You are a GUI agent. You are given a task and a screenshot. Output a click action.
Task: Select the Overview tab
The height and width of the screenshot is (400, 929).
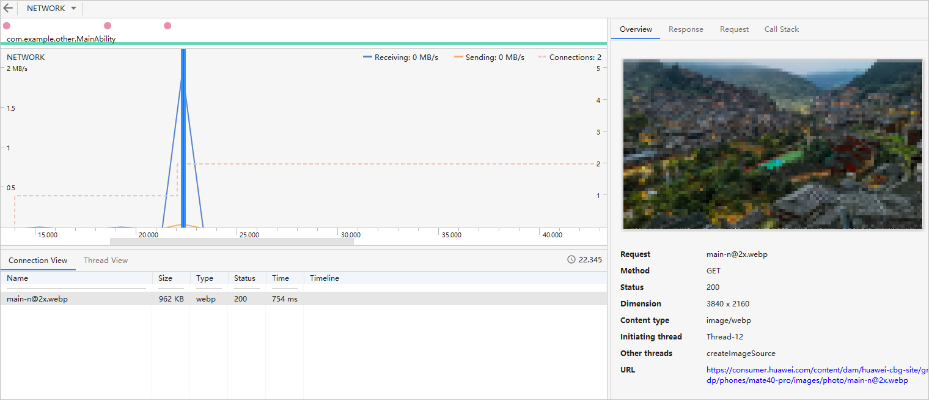(635, 29)
